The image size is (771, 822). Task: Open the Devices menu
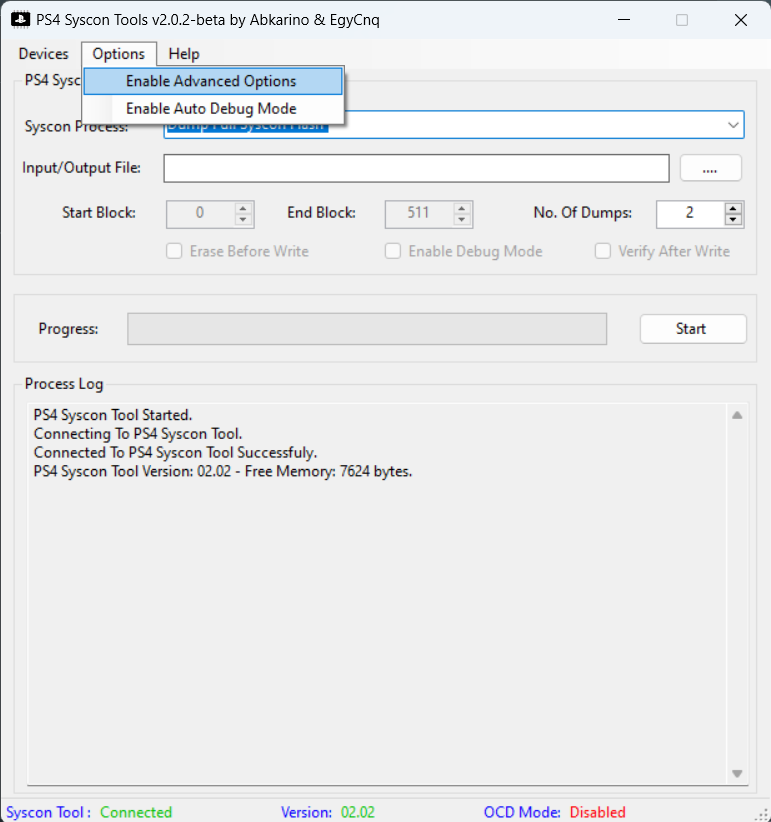pos(44,54)
